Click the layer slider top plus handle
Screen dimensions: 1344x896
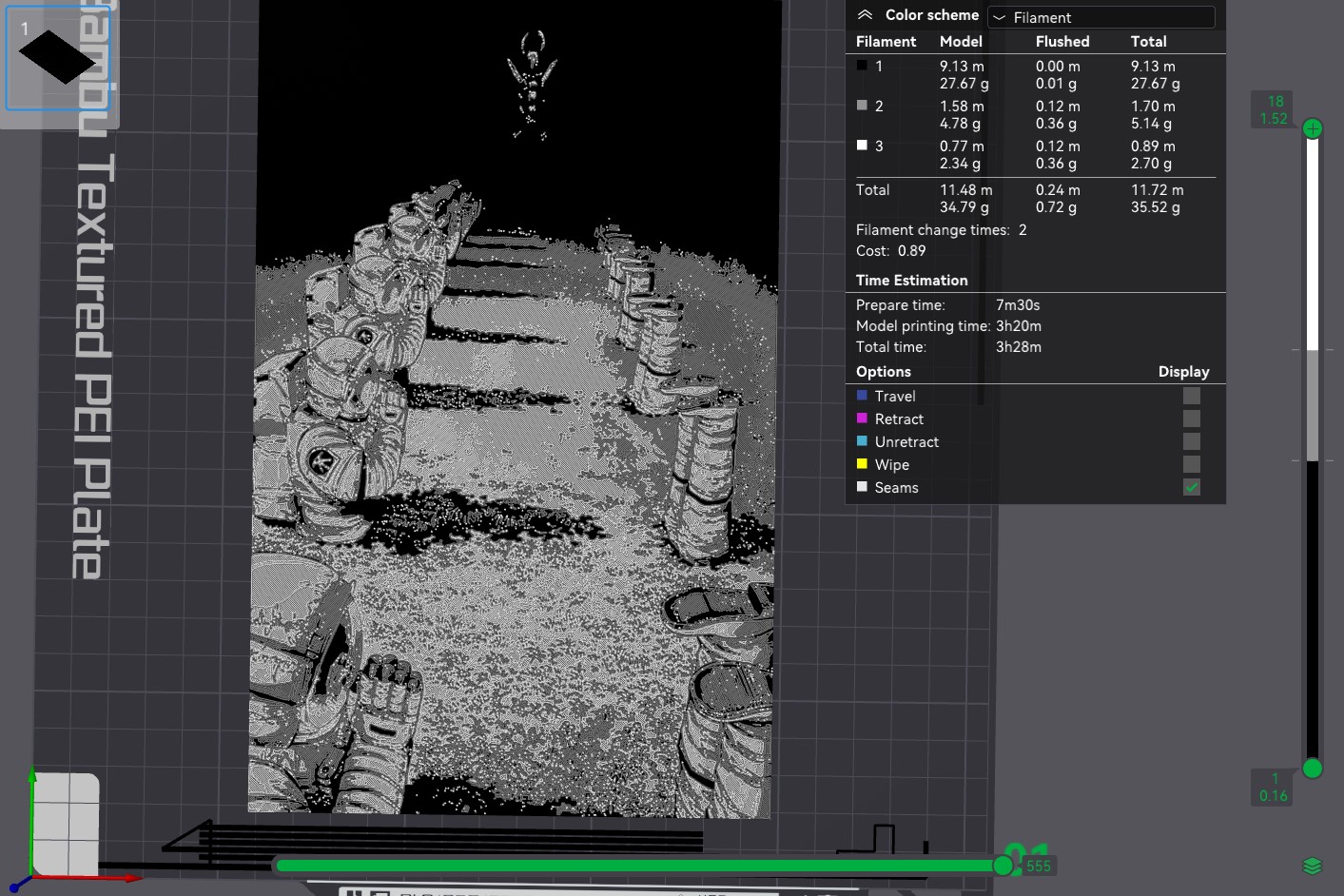coord(1313,128)
